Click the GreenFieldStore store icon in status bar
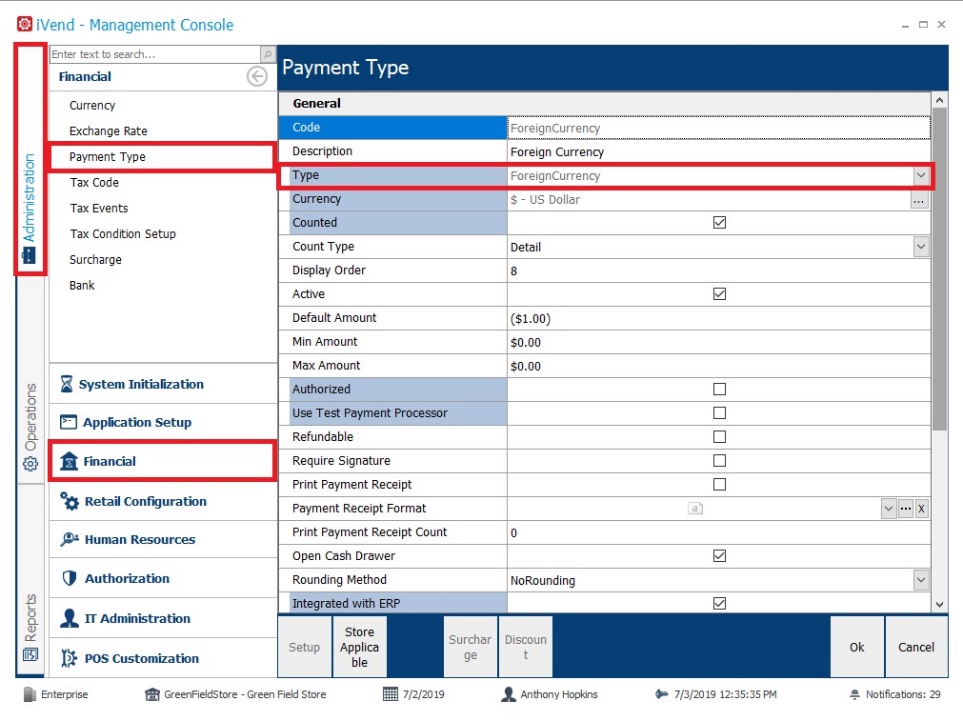The width and height of the screenshot is (963, 721). click(152, 694)
